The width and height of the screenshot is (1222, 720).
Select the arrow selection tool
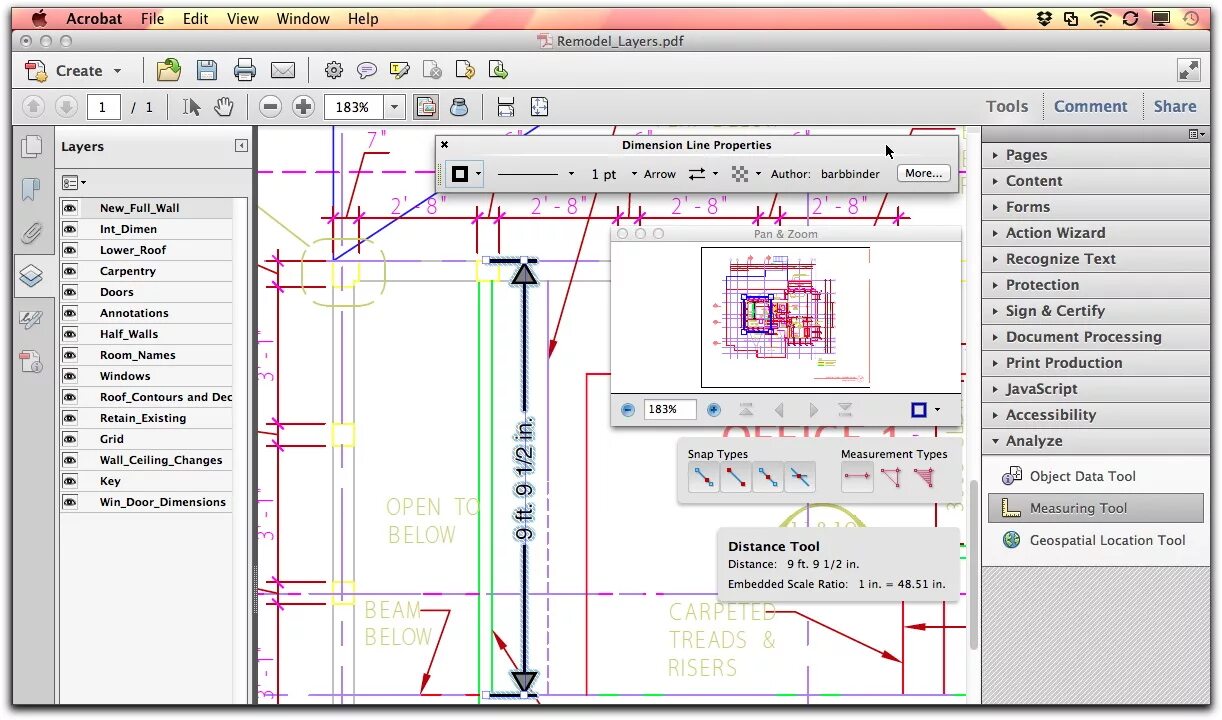tap(192, 107)
